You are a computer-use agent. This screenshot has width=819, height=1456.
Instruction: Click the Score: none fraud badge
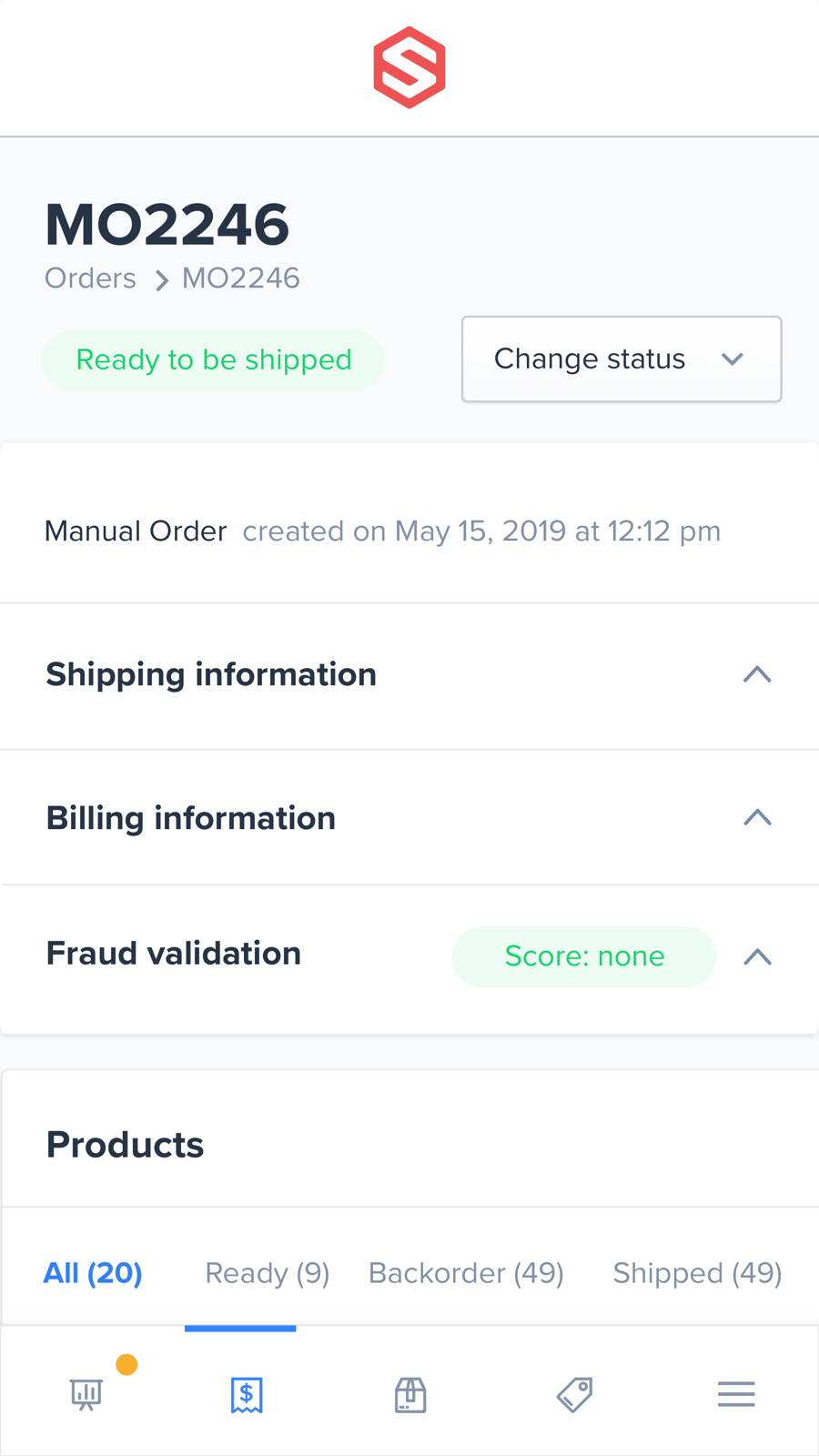[584, 956]
